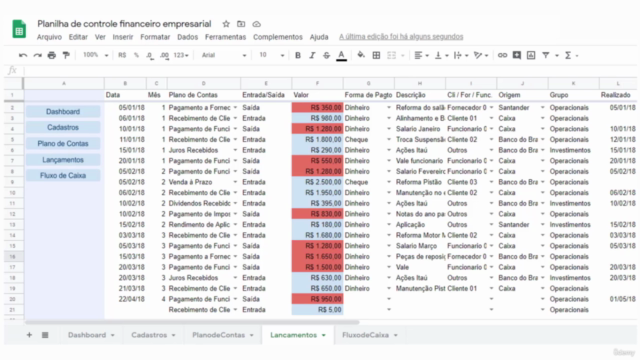Click the insert chart icon
This screenshot has width=640, height=360.
(531, 55)
